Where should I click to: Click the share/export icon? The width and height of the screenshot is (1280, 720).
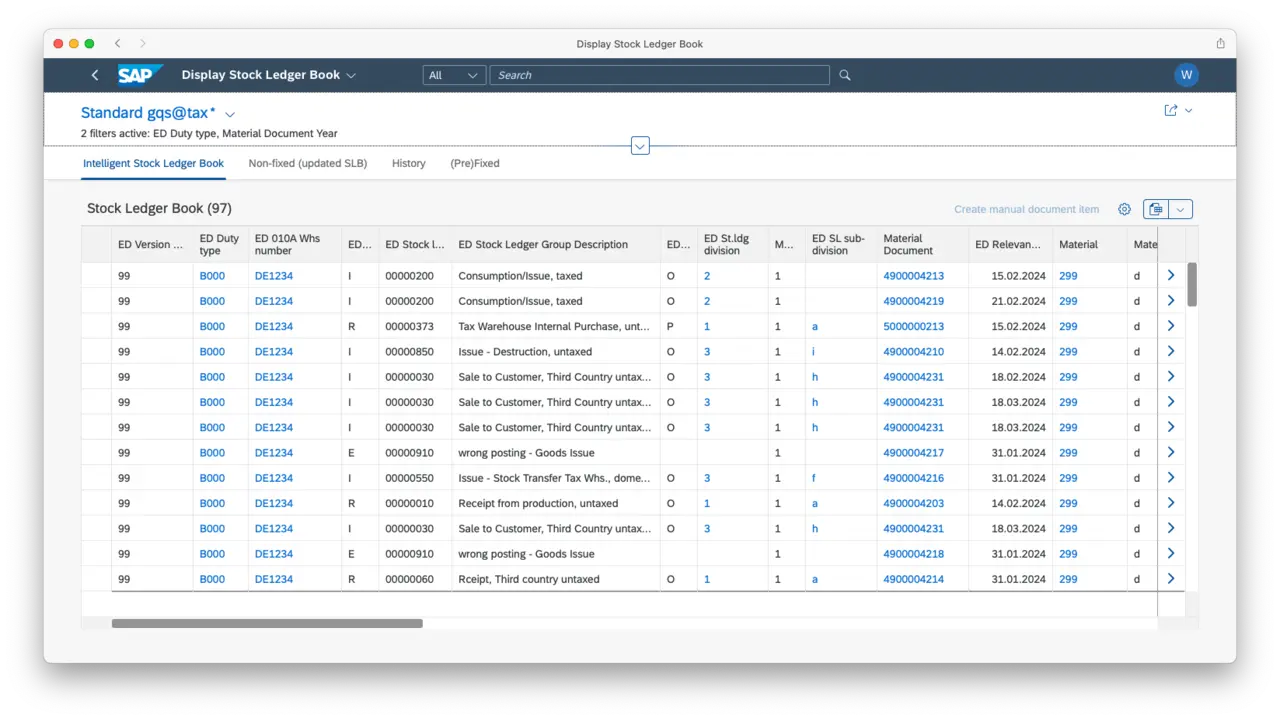[1171, 111]
